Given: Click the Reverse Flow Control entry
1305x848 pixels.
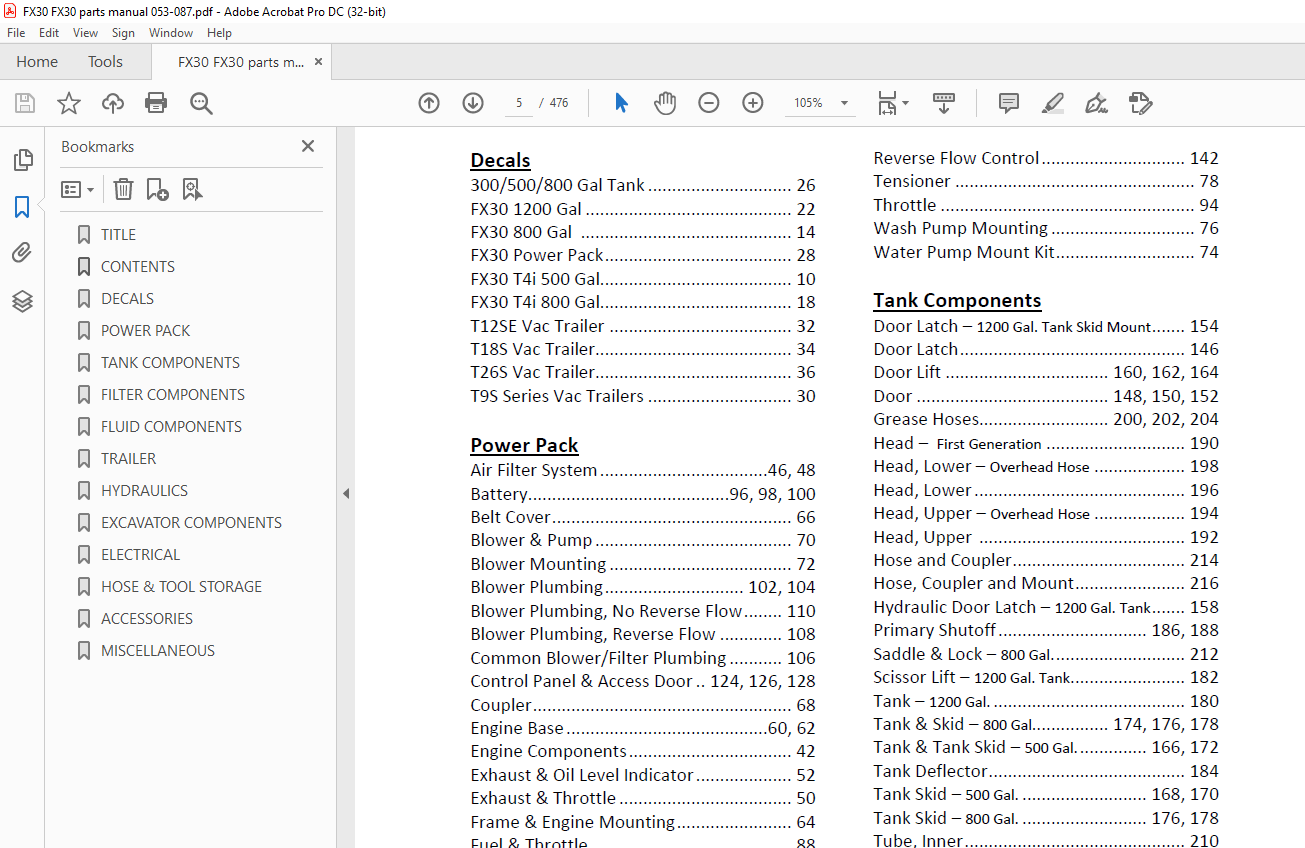Looking at the screenshot, I should [x=1046, y=158].
